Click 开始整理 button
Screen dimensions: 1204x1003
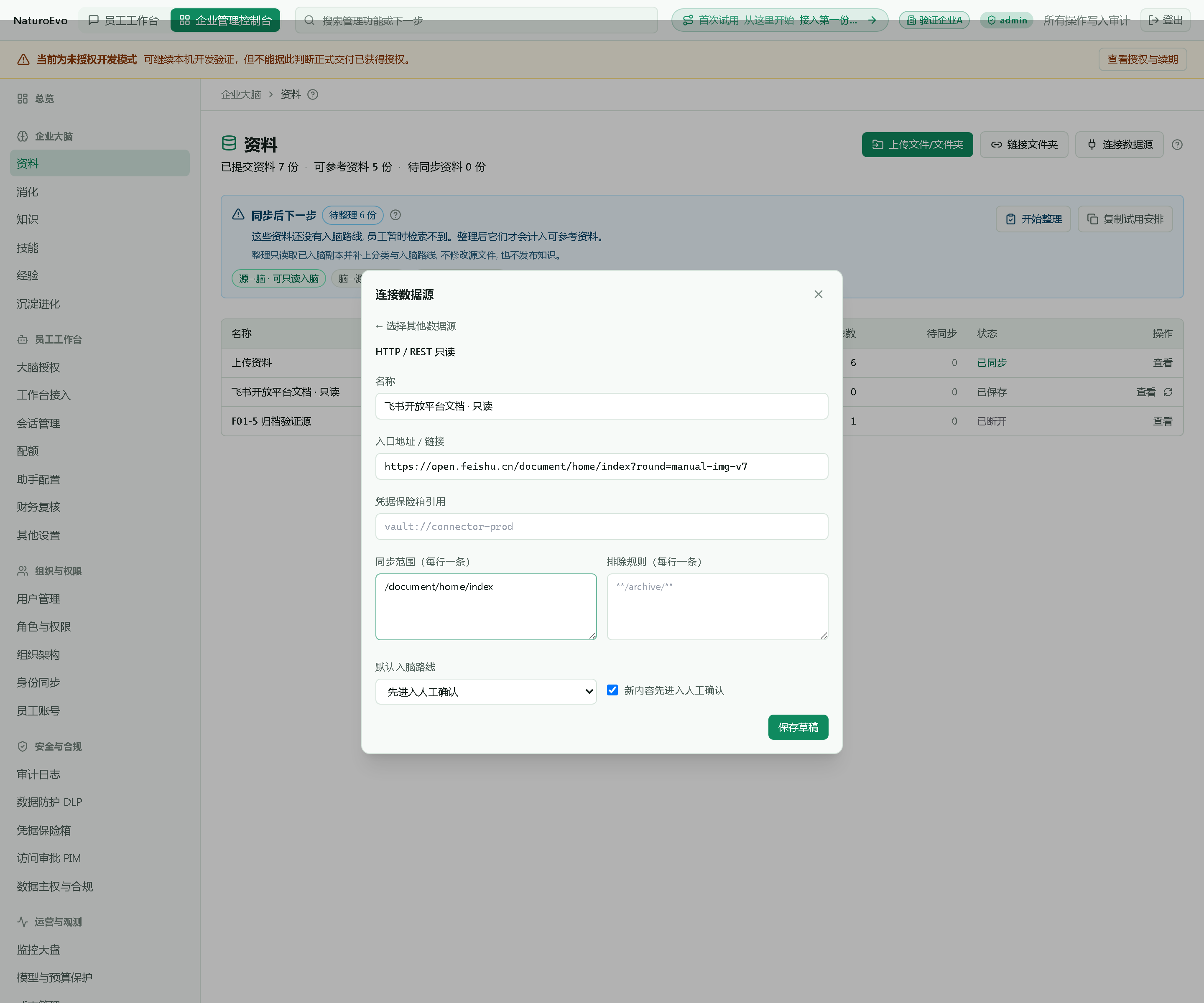(1033, 219)
